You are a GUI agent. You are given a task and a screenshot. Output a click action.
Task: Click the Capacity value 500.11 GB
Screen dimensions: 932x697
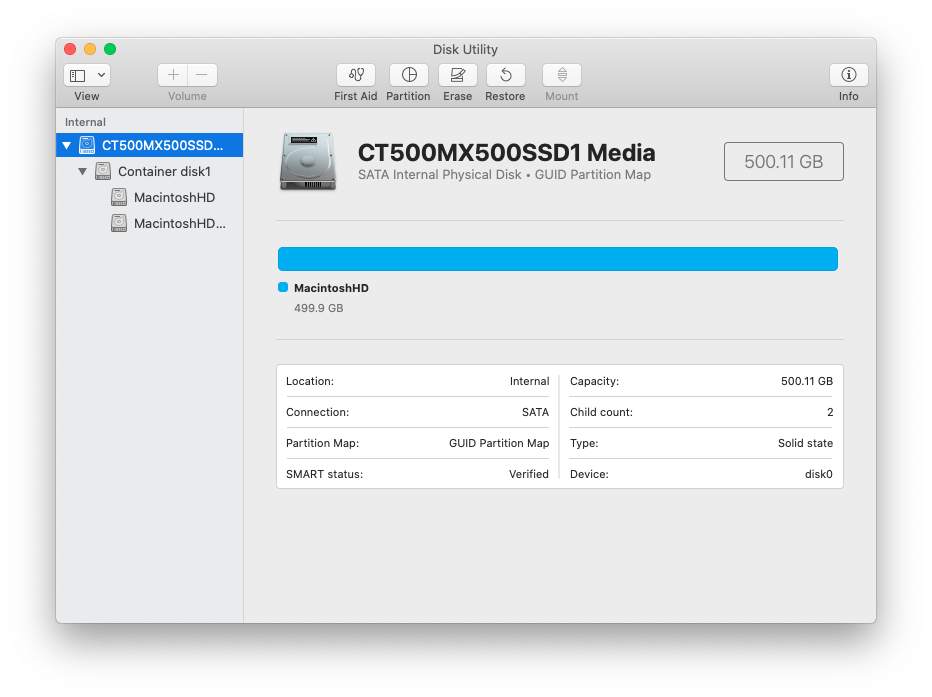tap(807, 381)
